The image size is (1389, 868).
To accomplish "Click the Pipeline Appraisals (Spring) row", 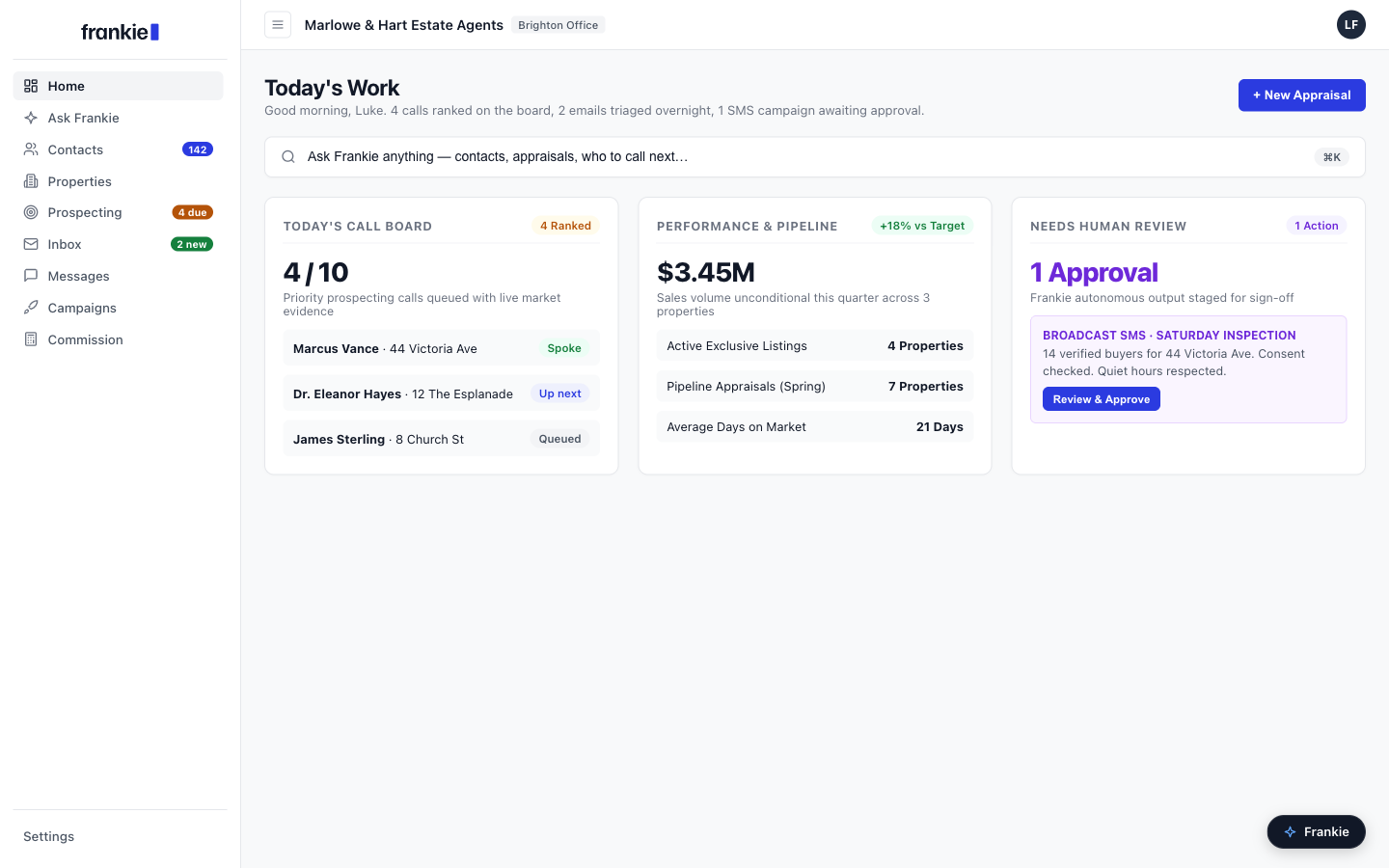I will click(815, 387).
